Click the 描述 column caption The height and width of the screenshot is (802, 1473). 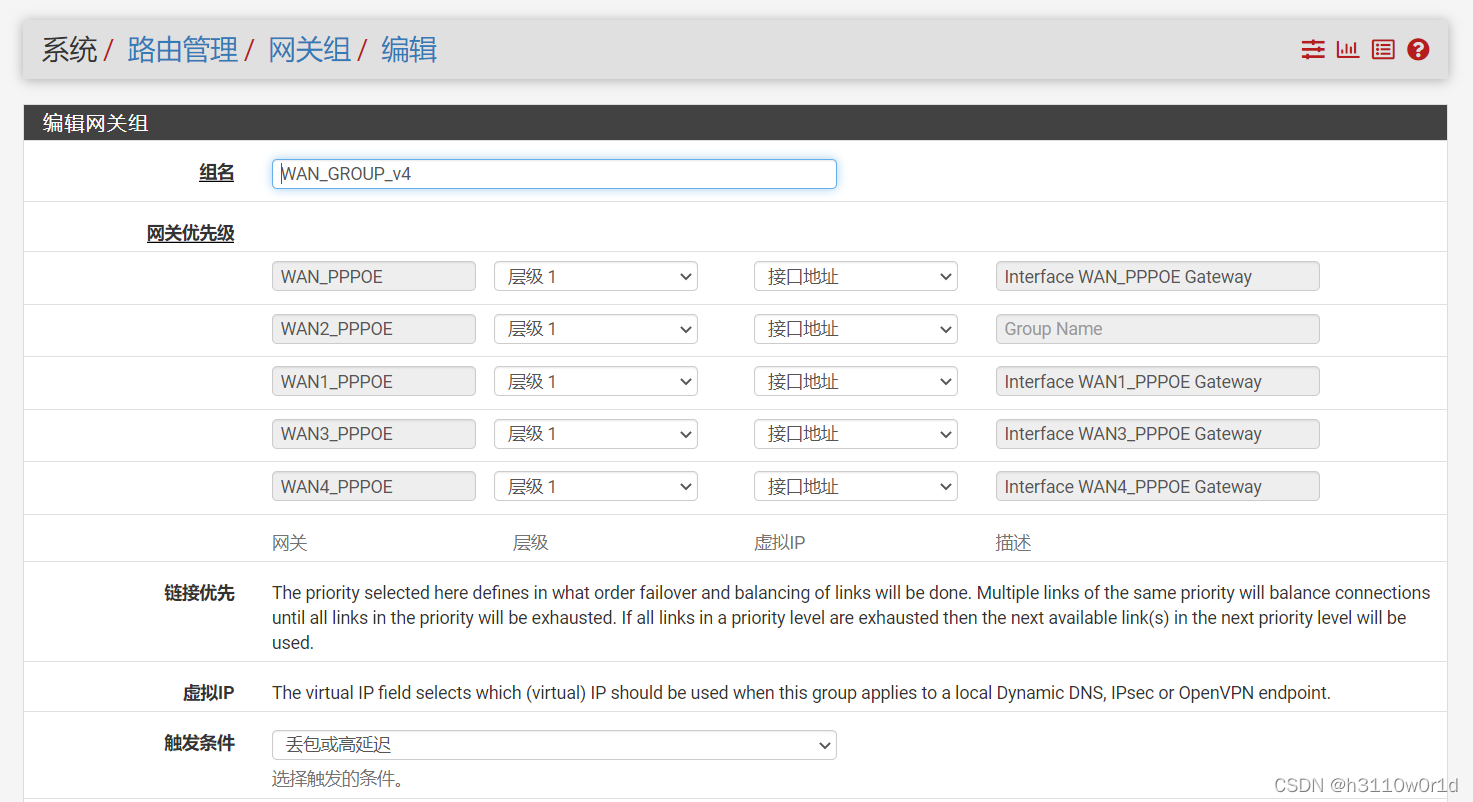pyautogui.click(x=1013, y=543)
